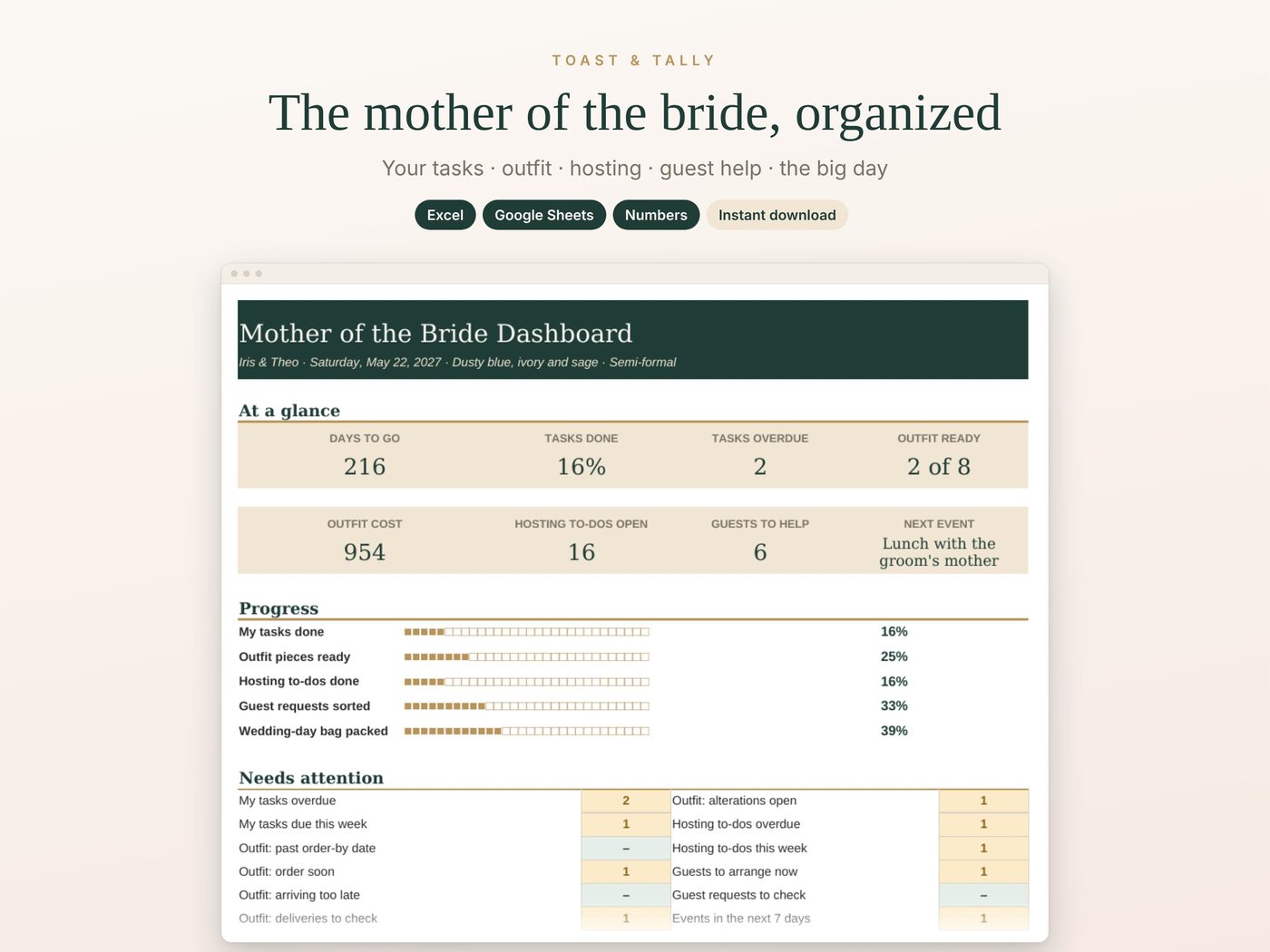Click the 'Outfit: arriving too late' dash cell
1270x952 pixels.
pos(626,895)
